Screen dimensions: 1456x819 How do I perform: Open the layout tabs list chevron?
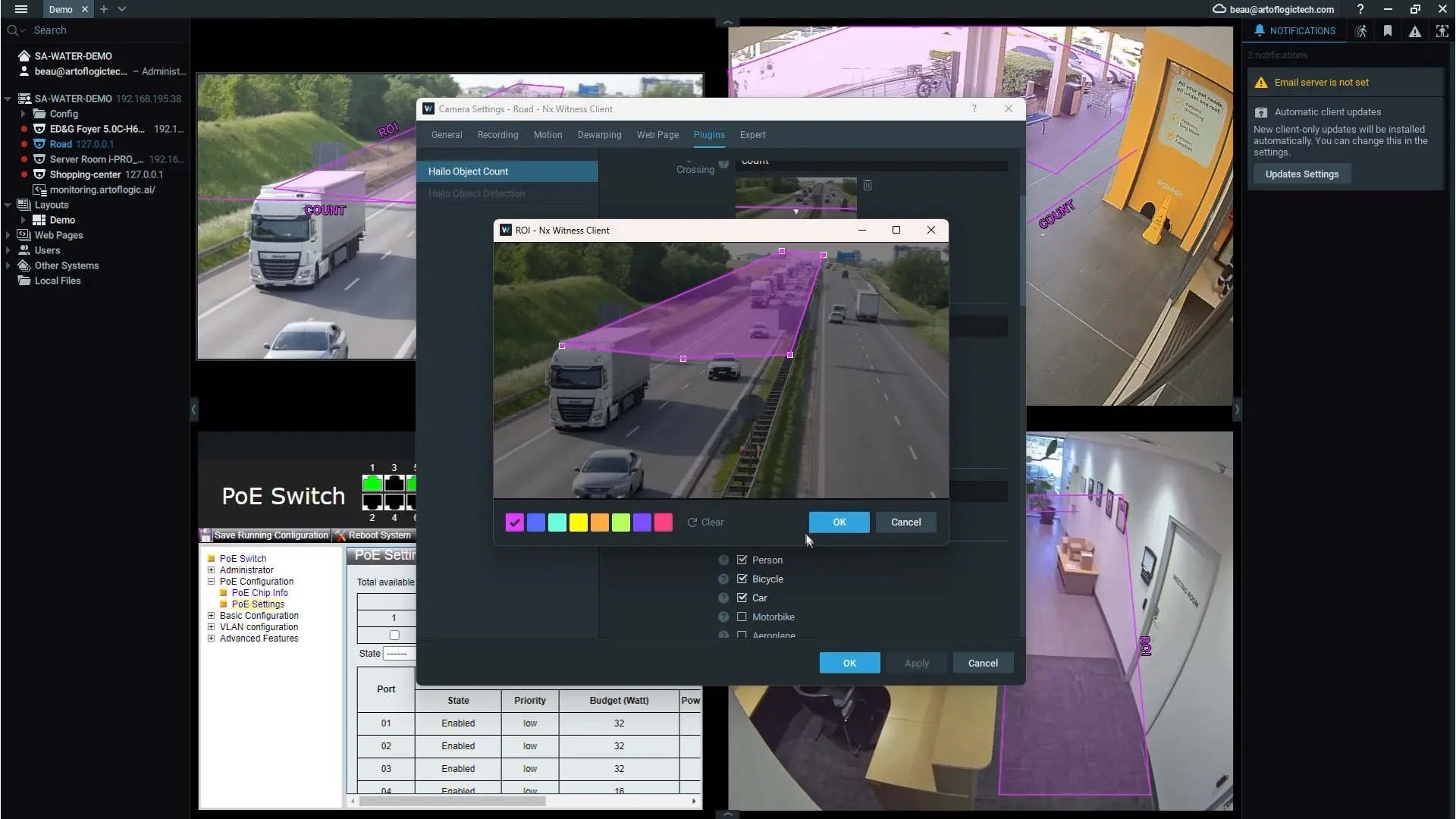[x=122, y=9]
